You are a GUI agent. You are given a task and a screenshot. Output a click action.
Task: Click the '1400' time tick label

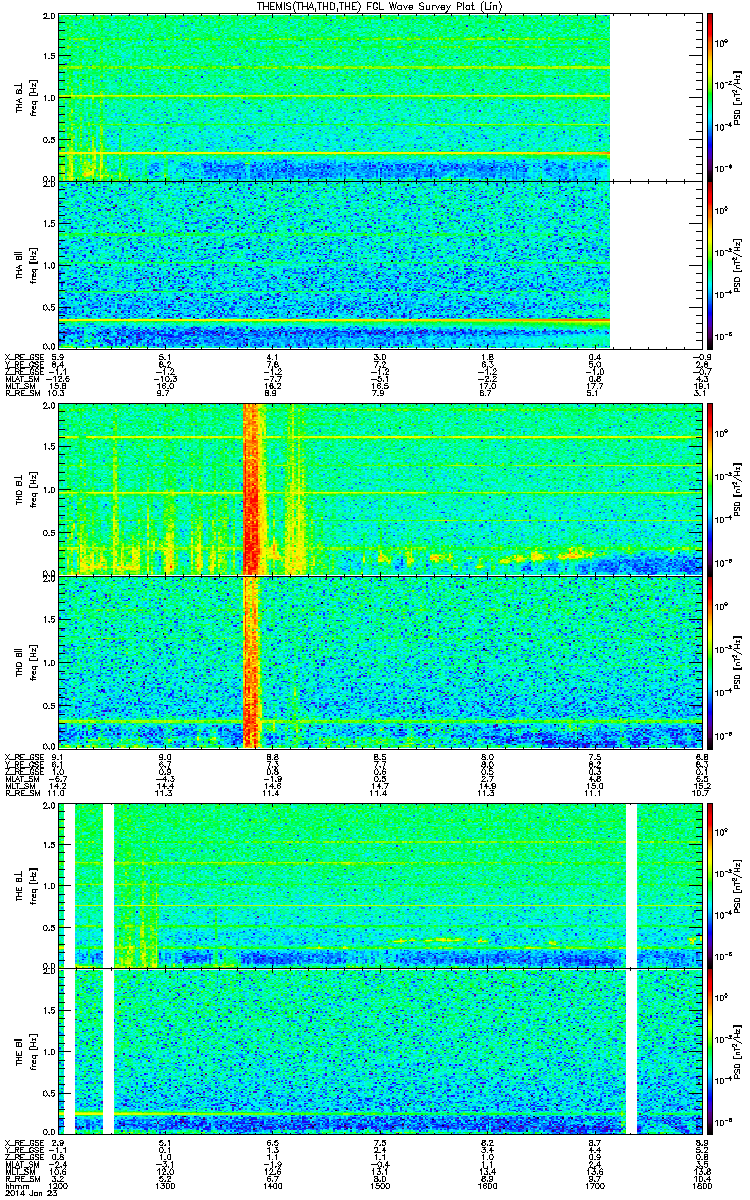[272, 1186]
